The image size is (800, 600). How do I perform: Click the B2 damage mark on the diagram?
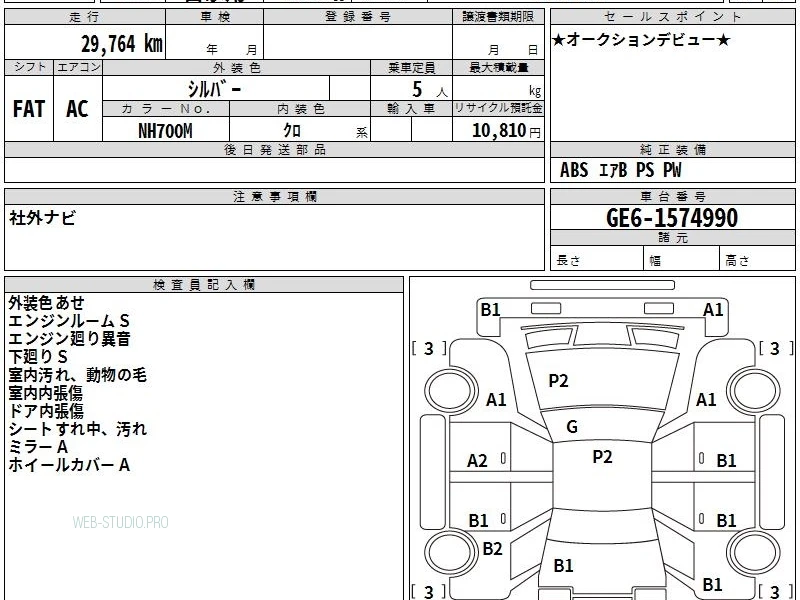492,548
